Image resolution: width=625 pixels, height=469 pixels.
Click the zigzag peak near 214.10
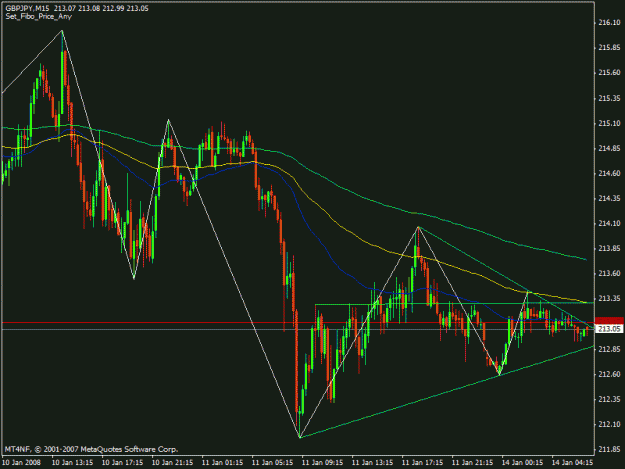click(418, 226)
